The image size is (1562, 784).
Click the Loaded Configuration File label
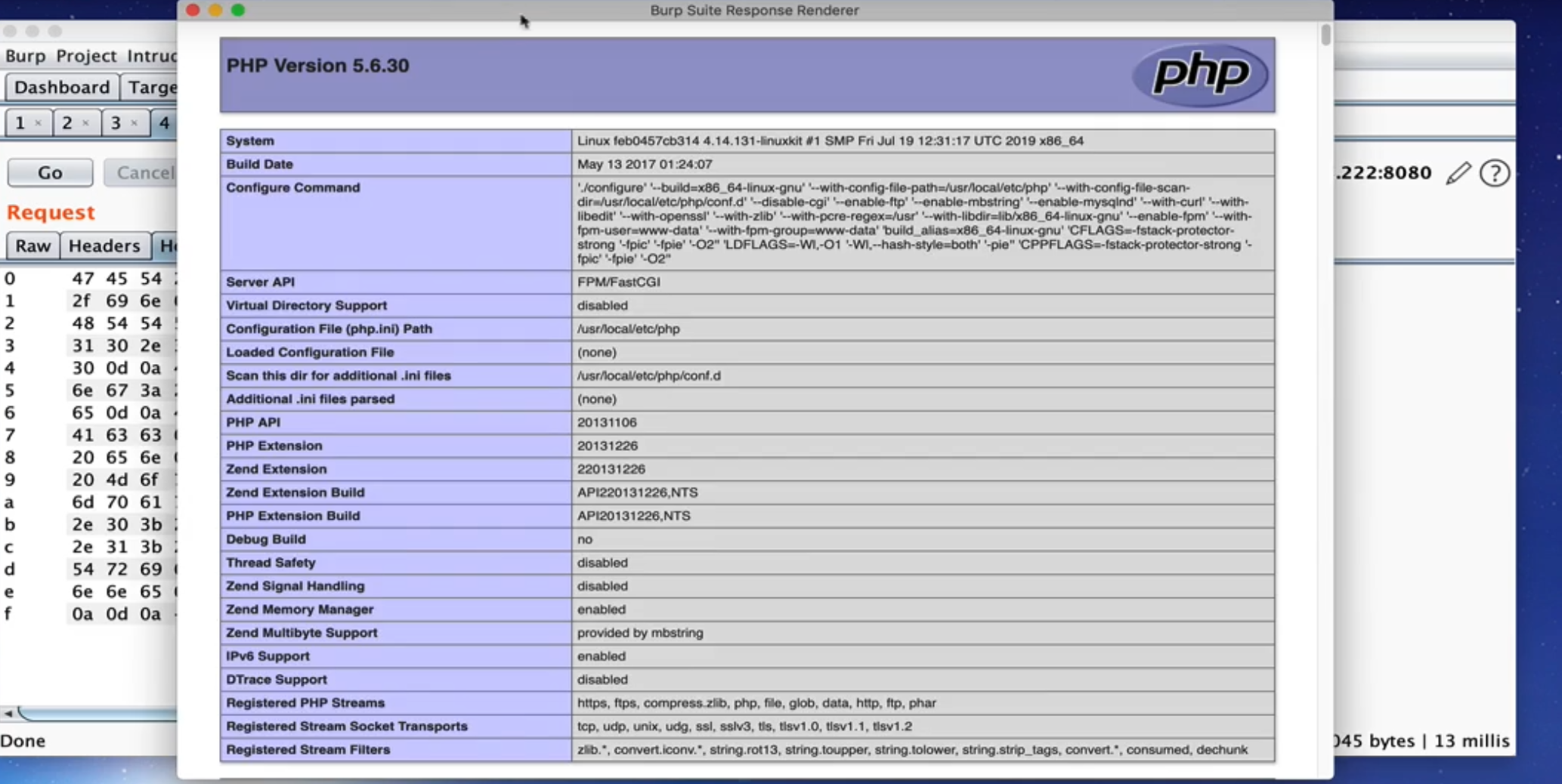click(310, 352)
